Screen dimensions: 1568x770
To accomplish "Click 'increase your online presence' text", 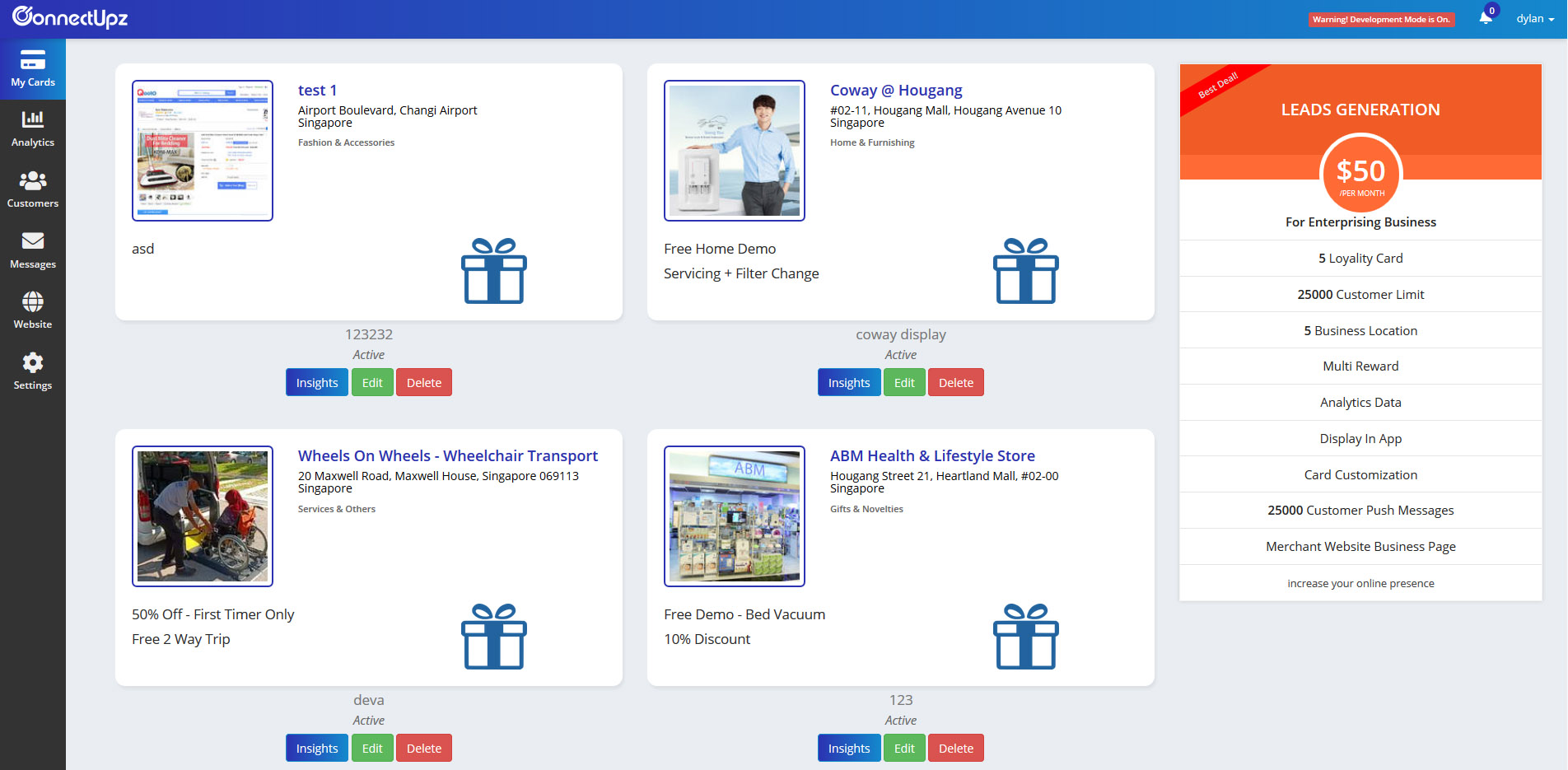I will pos(1360,584).
